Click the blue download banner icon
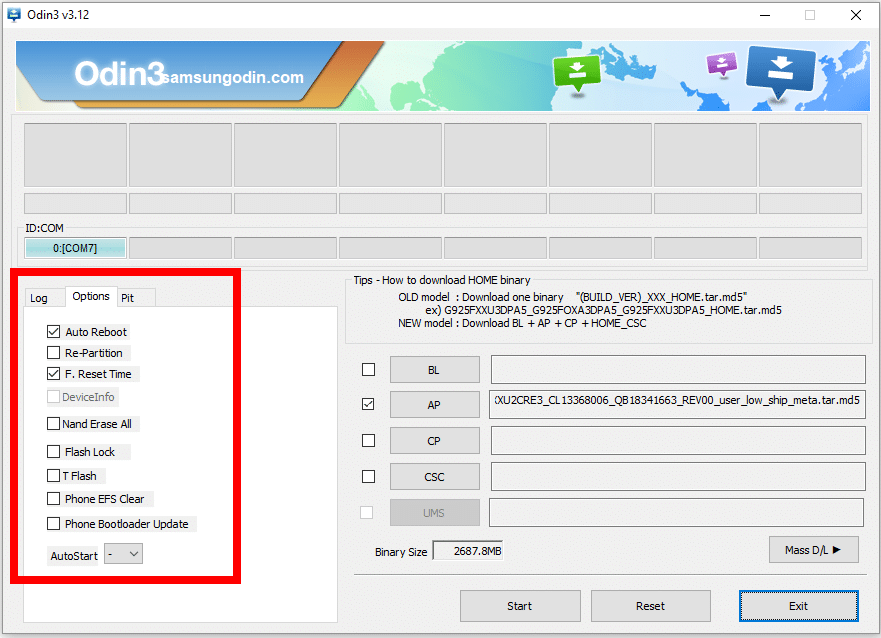The image size is (881, 638). point(780,72)
